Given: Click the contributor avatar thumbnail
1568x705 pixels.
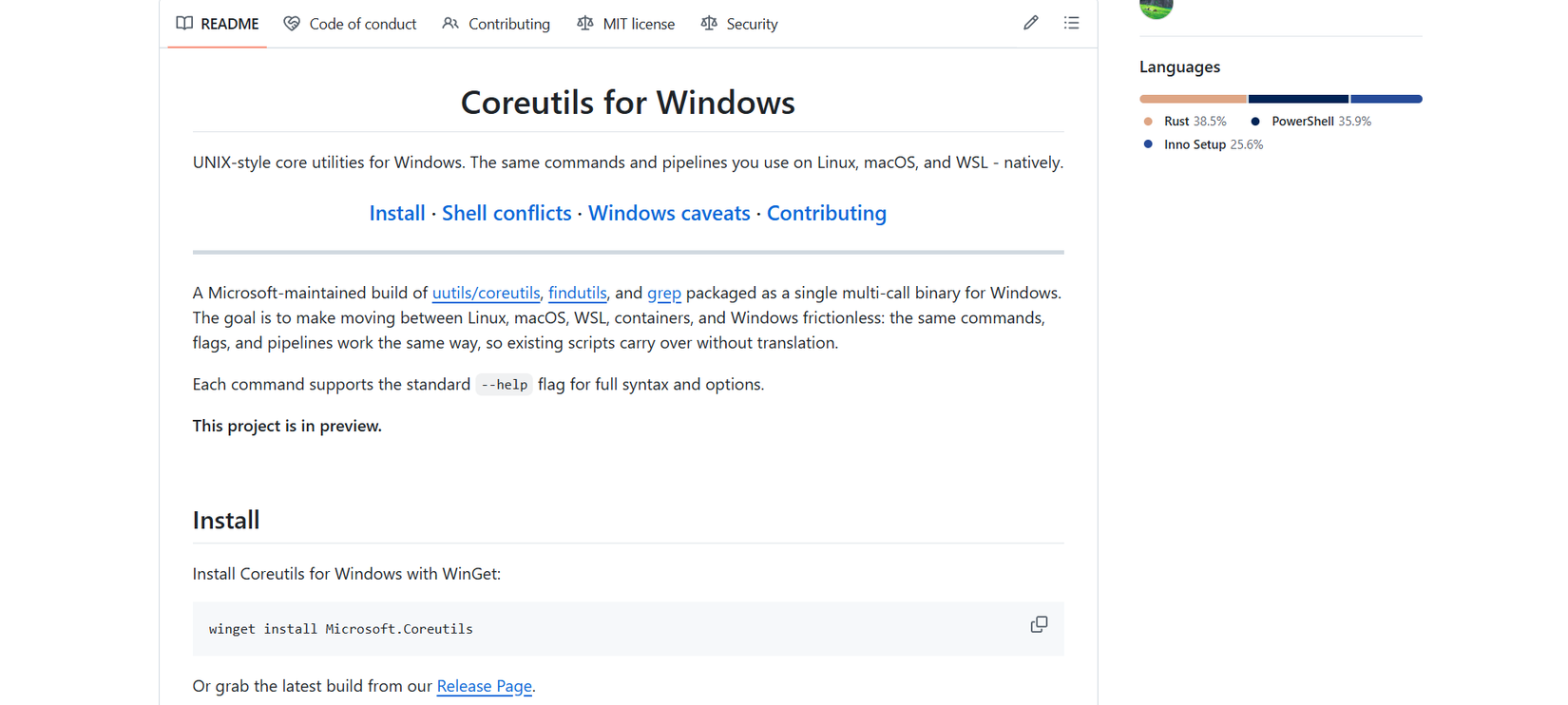Looking at the screenshot, I should click(1157, 8).
